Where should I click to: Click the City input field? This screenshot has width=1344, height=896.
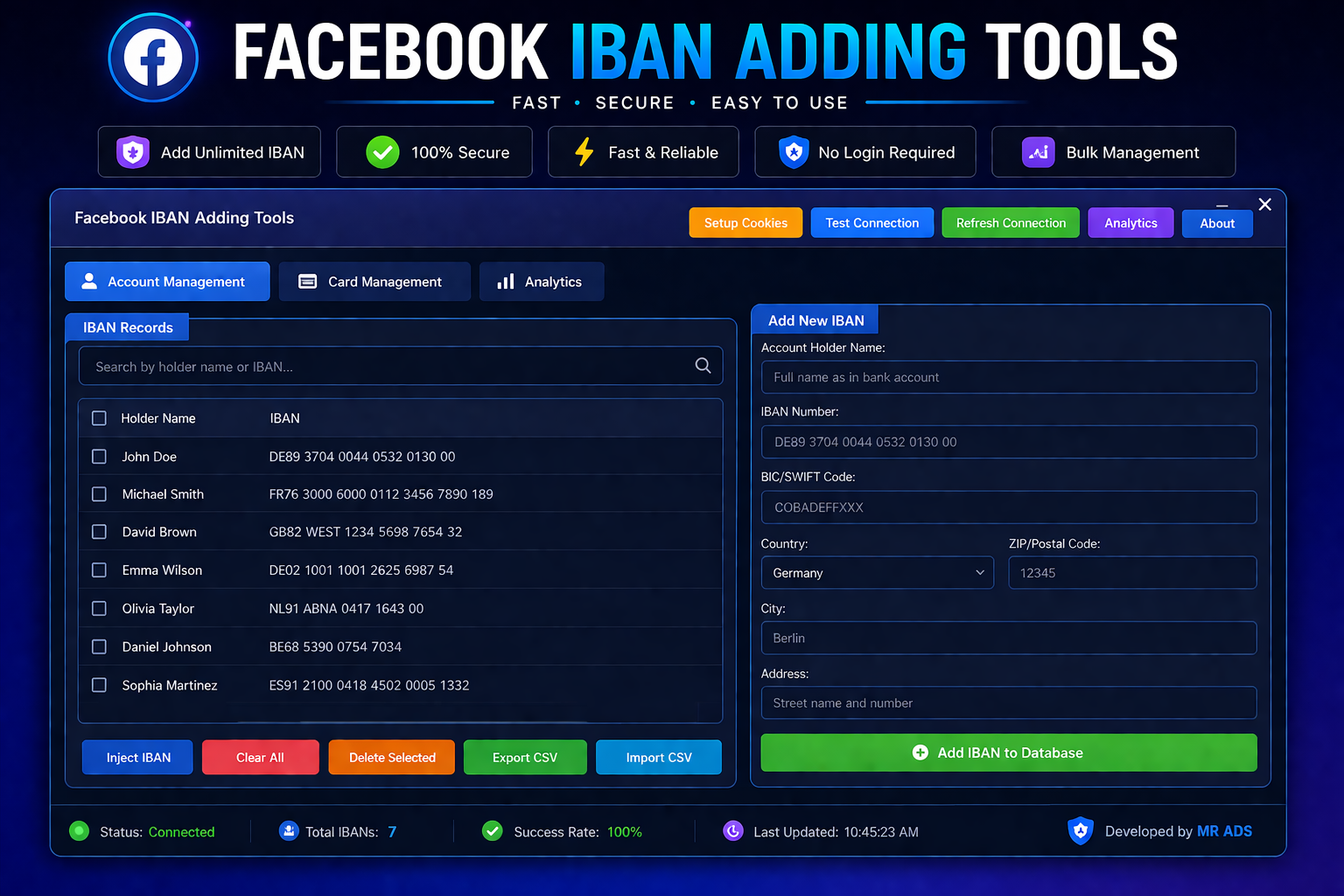(x=1009, y=638)
